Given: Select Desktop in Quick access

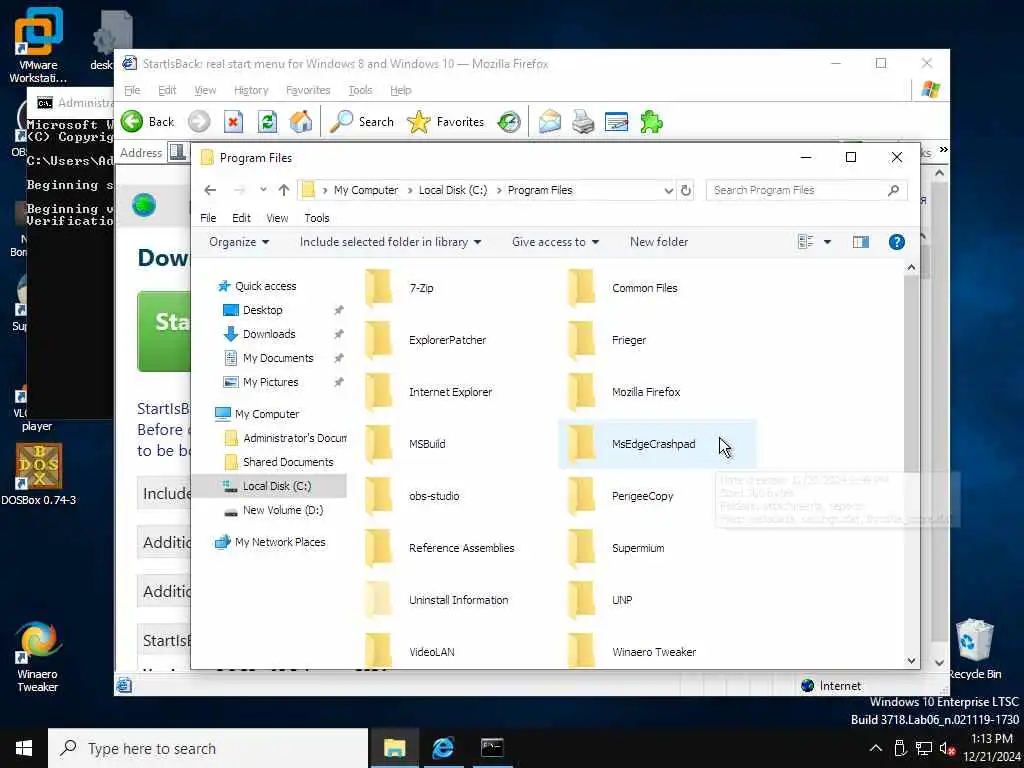Looking at the screenshot, I should (x=263, y=310).
